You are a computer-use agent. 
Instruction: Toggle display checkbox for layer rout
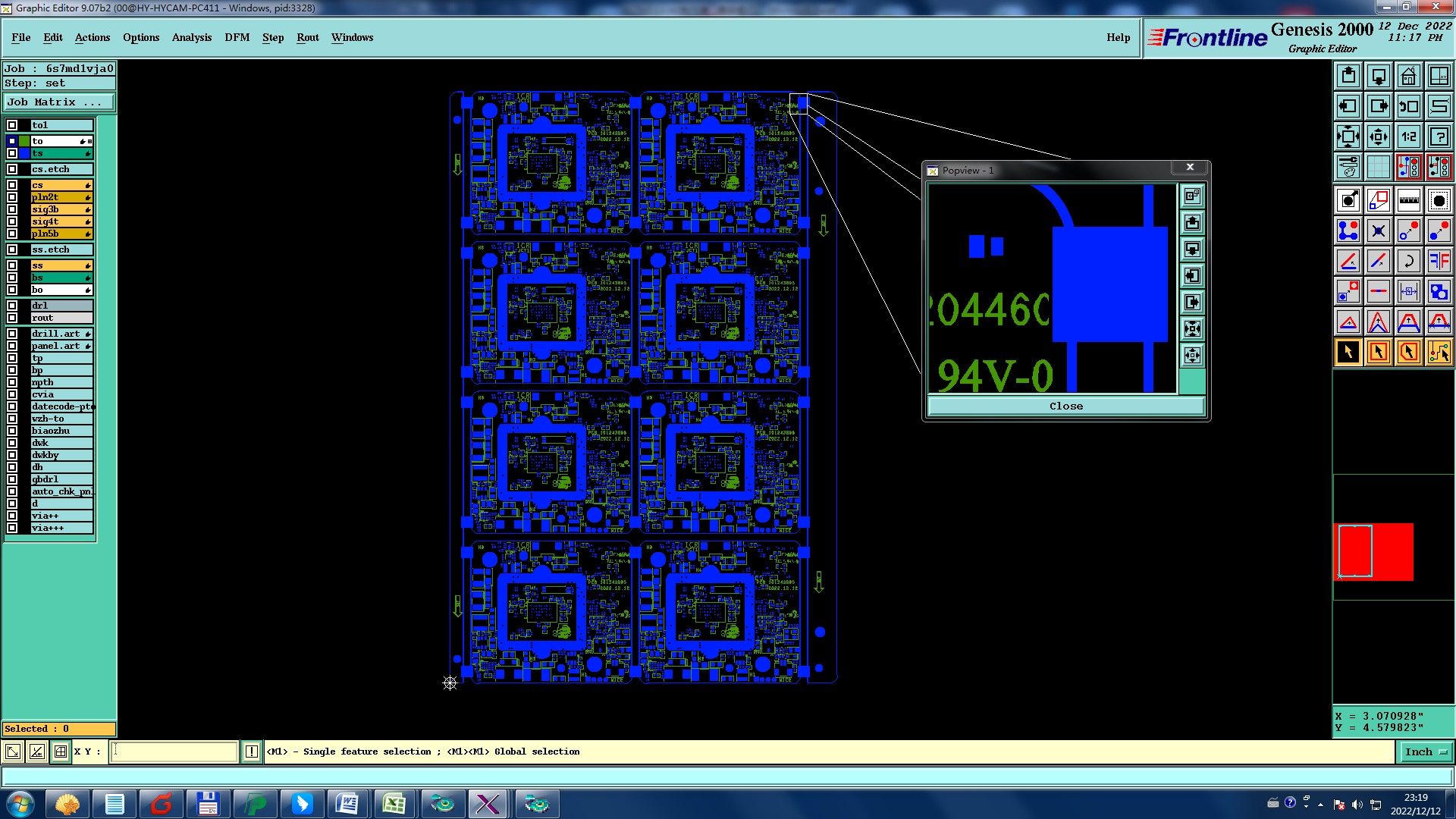coord(12,318)
